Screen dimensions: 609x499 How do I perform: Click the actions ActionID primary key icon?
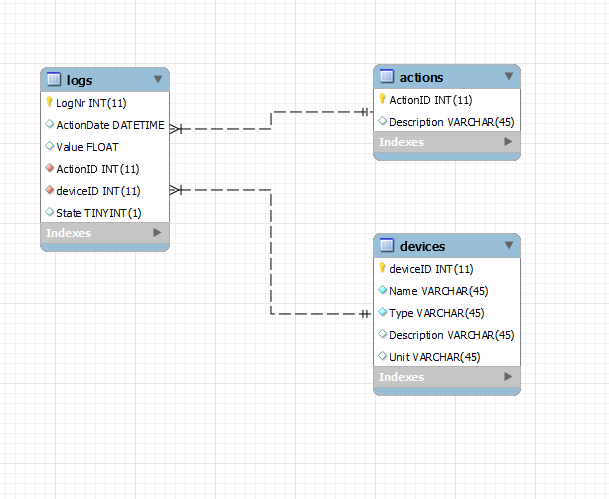pos(382,99)
